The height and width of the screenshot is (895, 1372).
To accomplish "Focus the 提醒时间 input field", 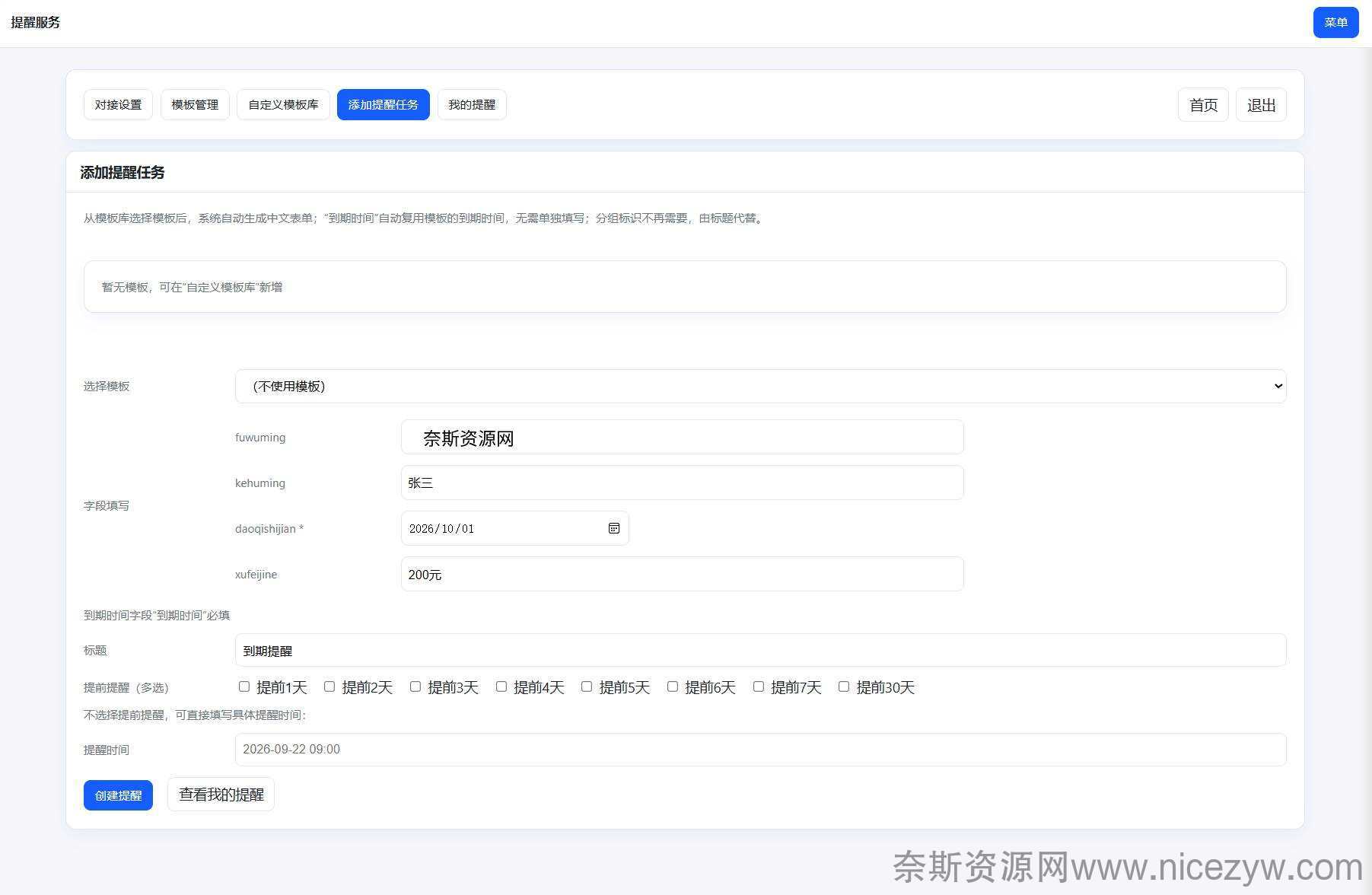I will pyautogui.click(x=760, y=750).
